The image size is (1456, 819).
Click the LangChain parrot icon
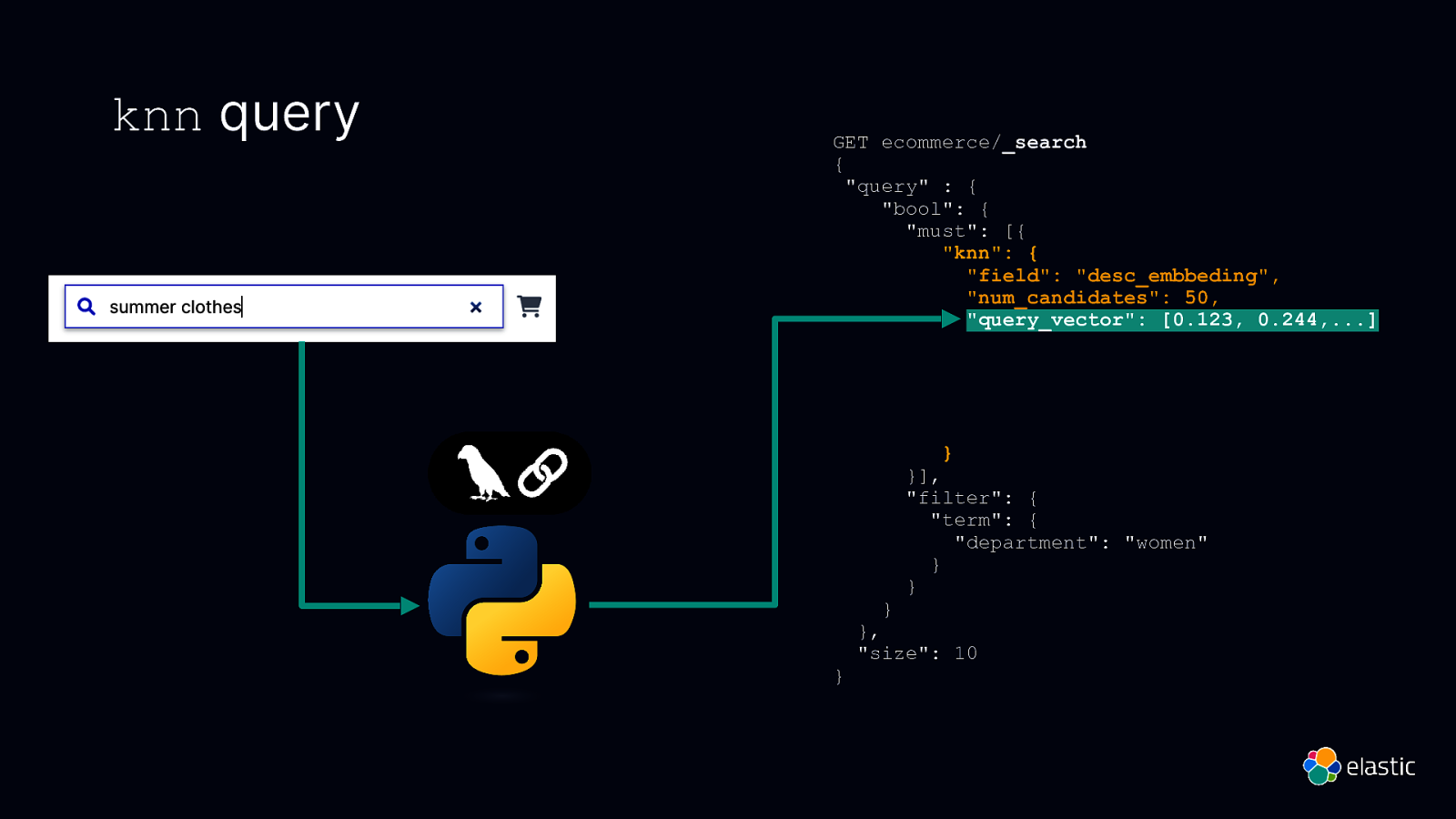click(481, 473)
